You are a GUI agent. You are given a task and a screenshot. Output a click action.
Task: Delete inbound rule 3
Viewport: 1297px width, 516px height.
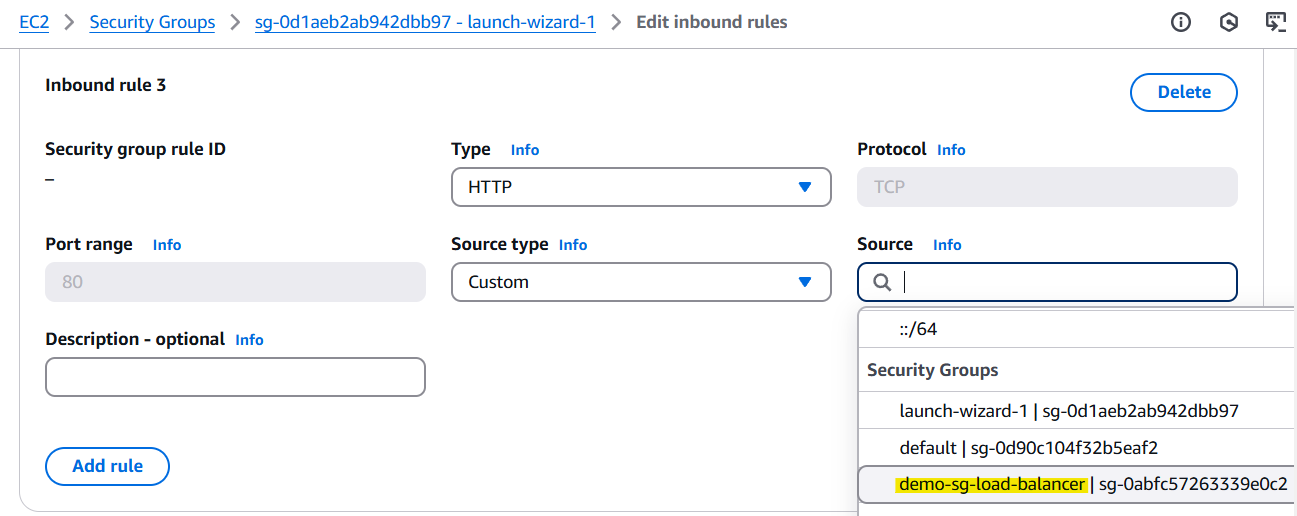click(x=1183, y=92)
